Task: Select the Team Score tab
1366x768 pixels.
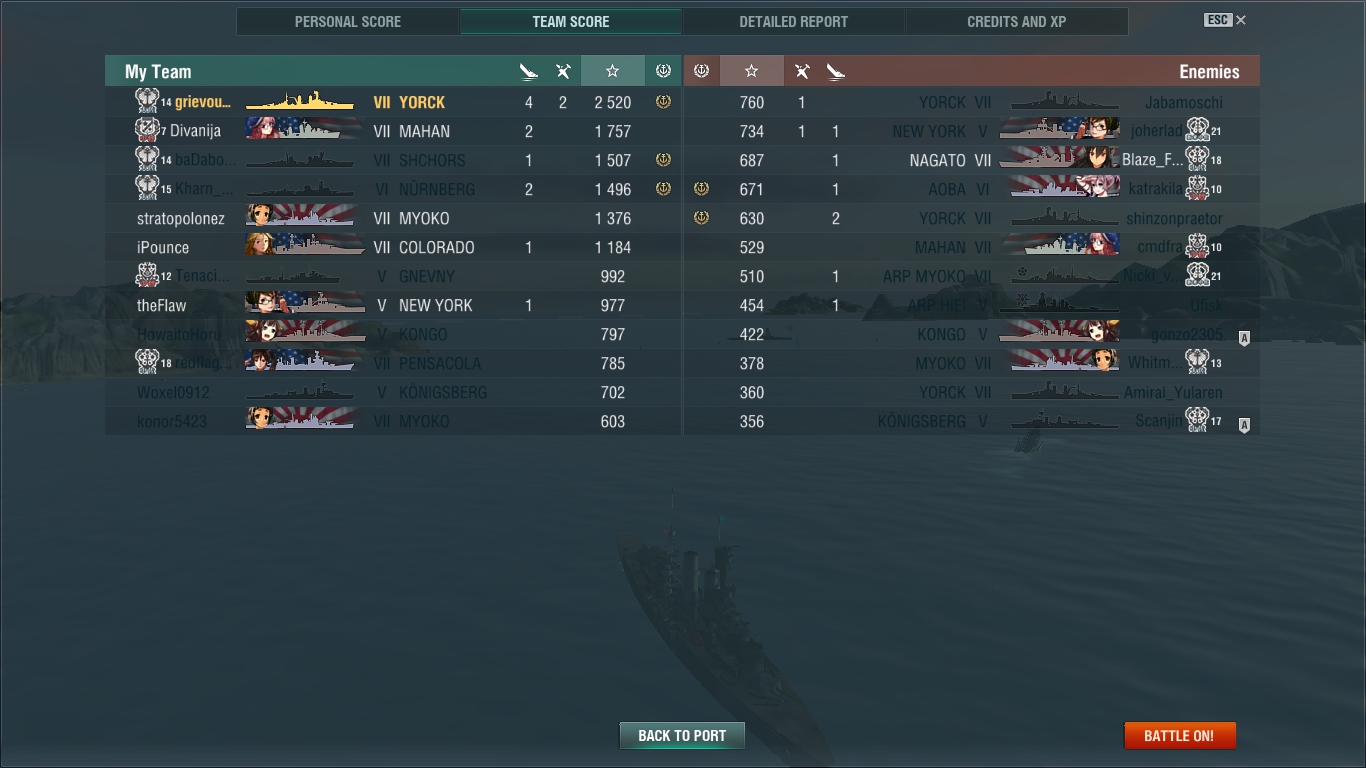Action: tap(571, 21)
